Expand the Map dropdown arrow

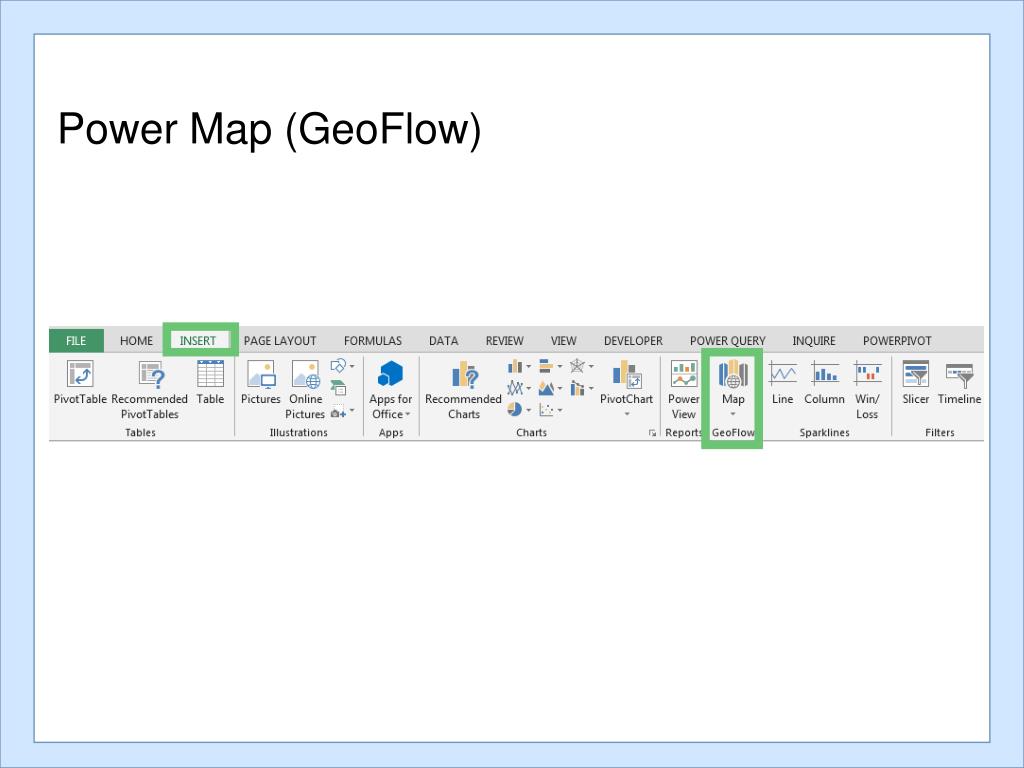coord(733,414)
